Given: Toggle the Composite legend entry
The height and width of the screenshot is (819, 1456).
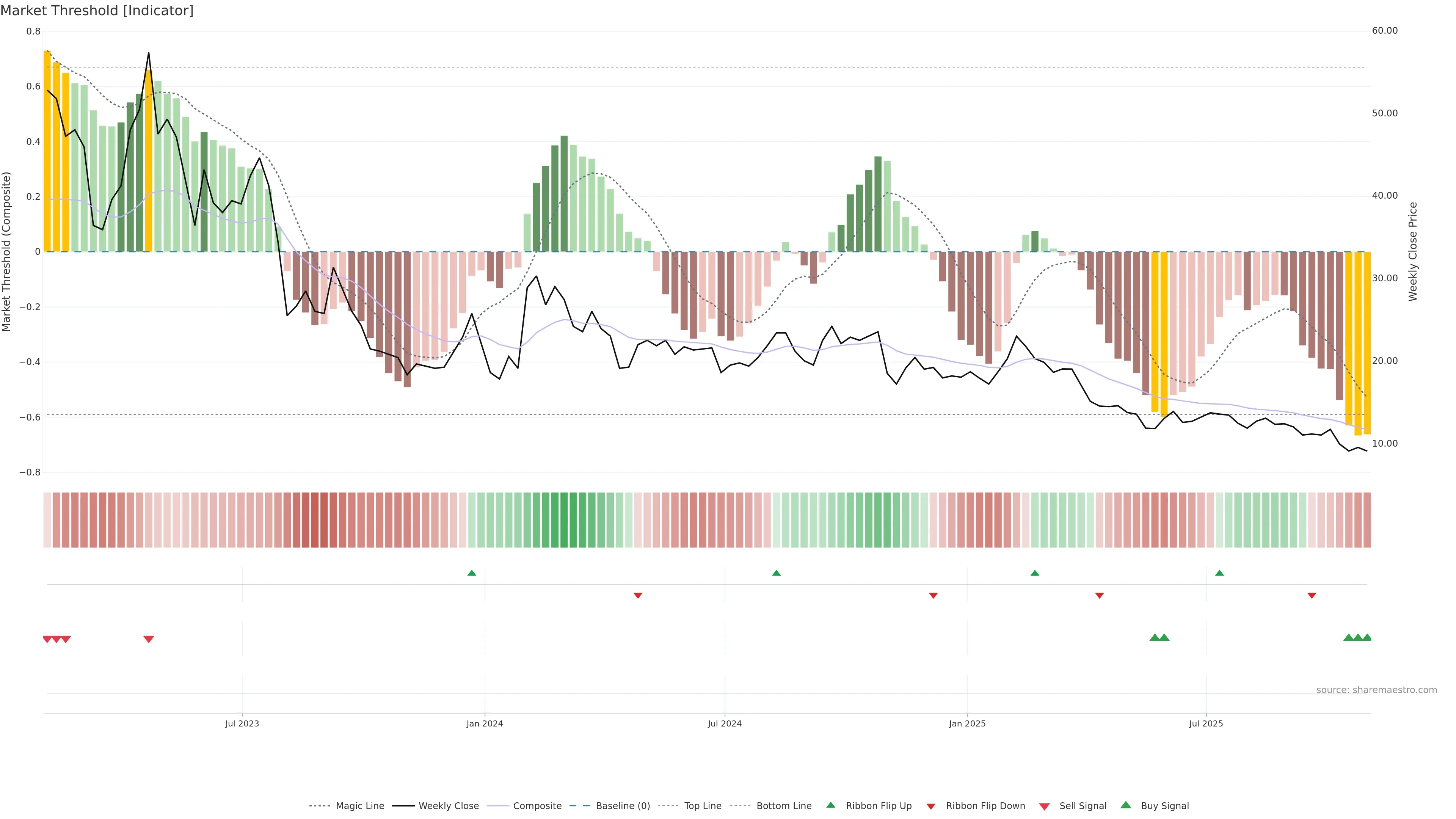Looking at the screenshot, I should click(x=537, y=806).
